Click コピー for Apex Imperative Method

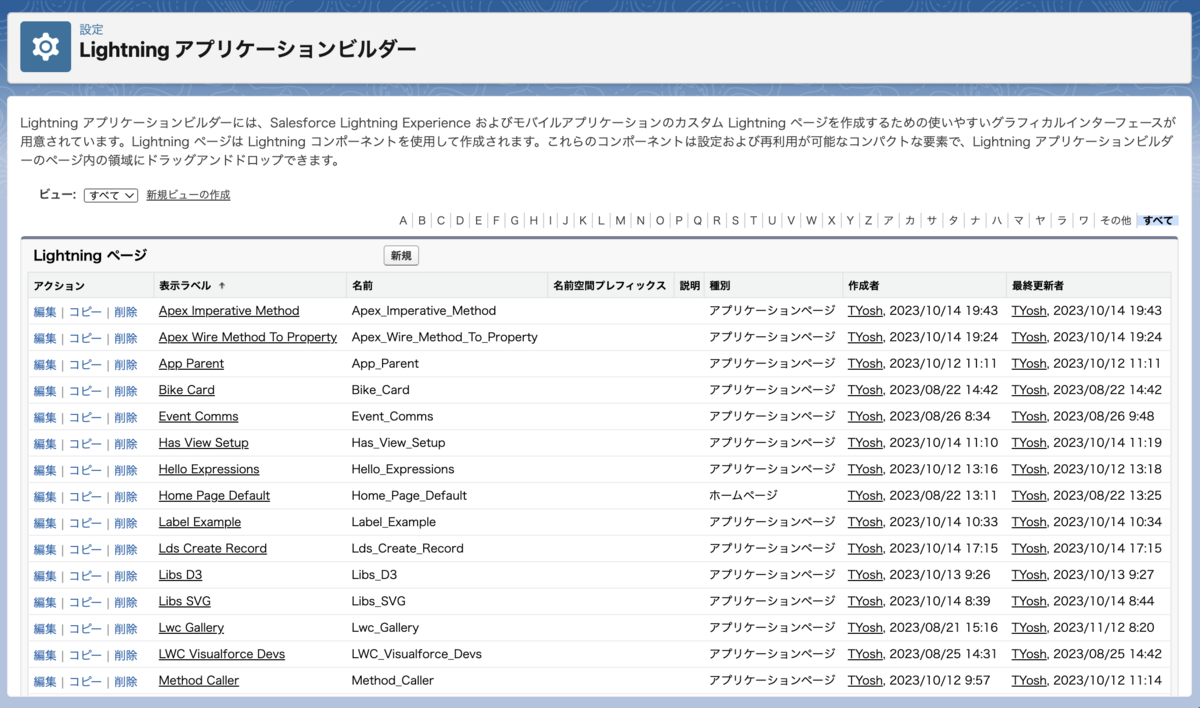(x=85, y=312)
